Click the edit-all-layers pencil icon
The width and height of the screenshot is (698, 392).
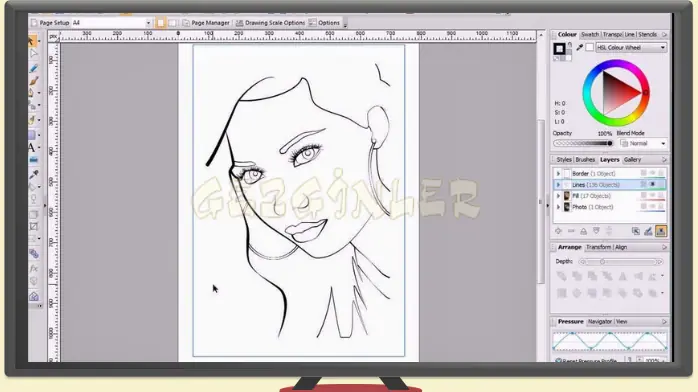point(648,231)
